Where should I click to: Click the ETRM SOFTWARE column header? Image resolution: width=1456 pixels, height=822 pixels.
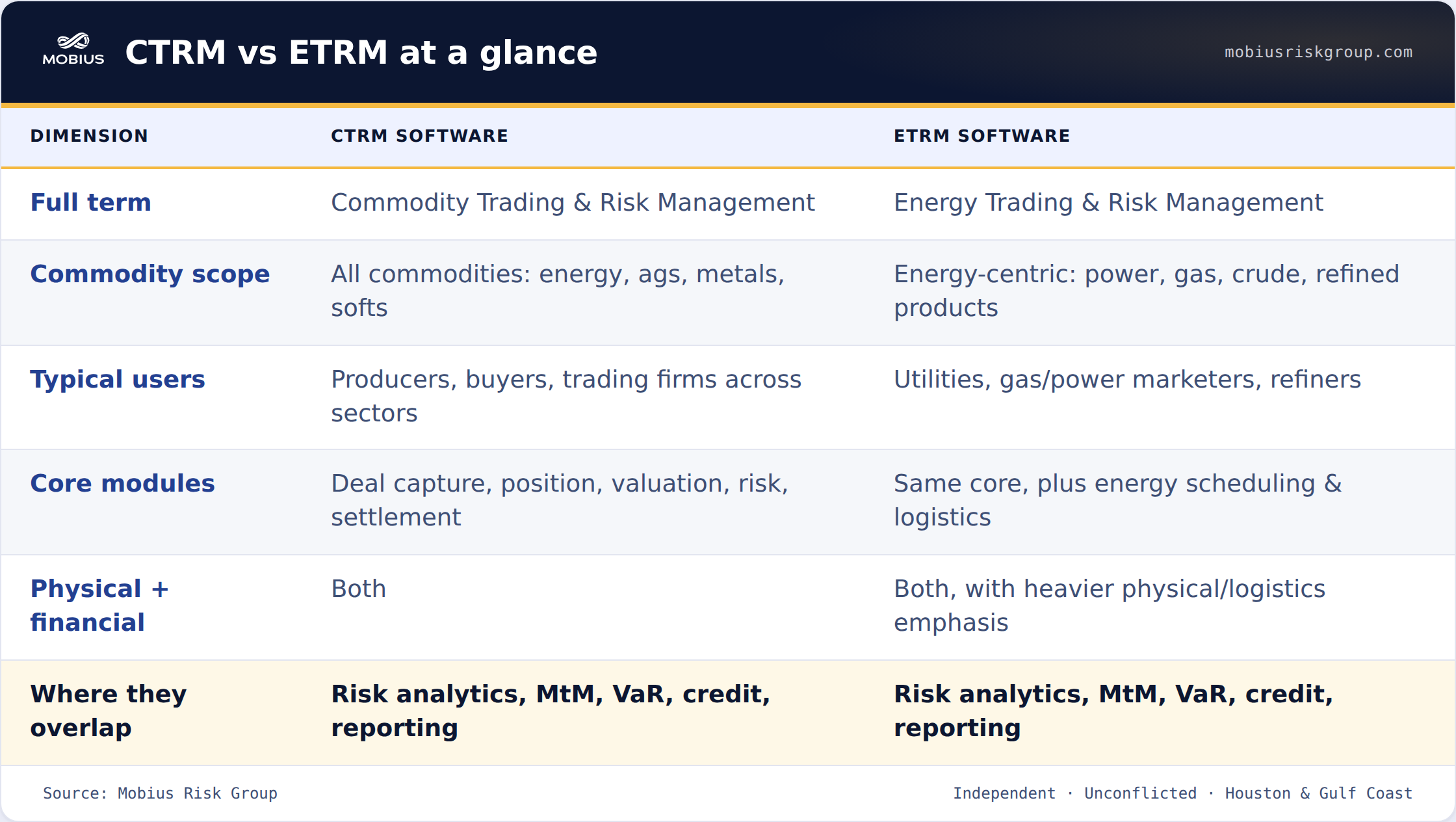[981, 136]
